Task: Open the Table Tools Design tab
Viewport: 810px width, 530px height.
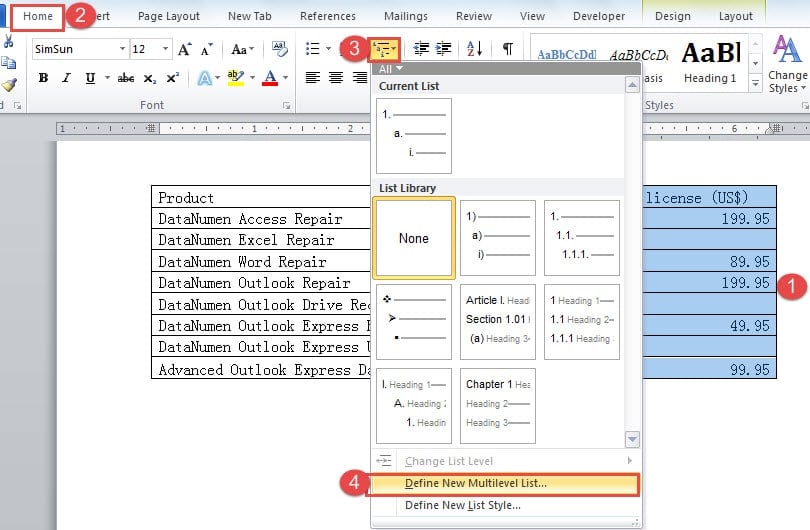Action: 673,17
